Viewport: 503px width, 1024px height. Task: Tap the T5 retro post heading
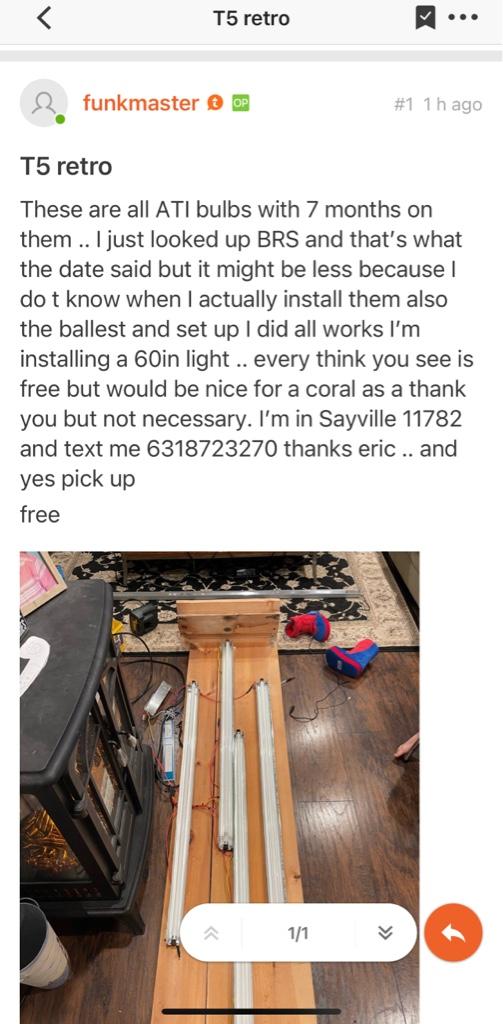[x=66, y=167]
